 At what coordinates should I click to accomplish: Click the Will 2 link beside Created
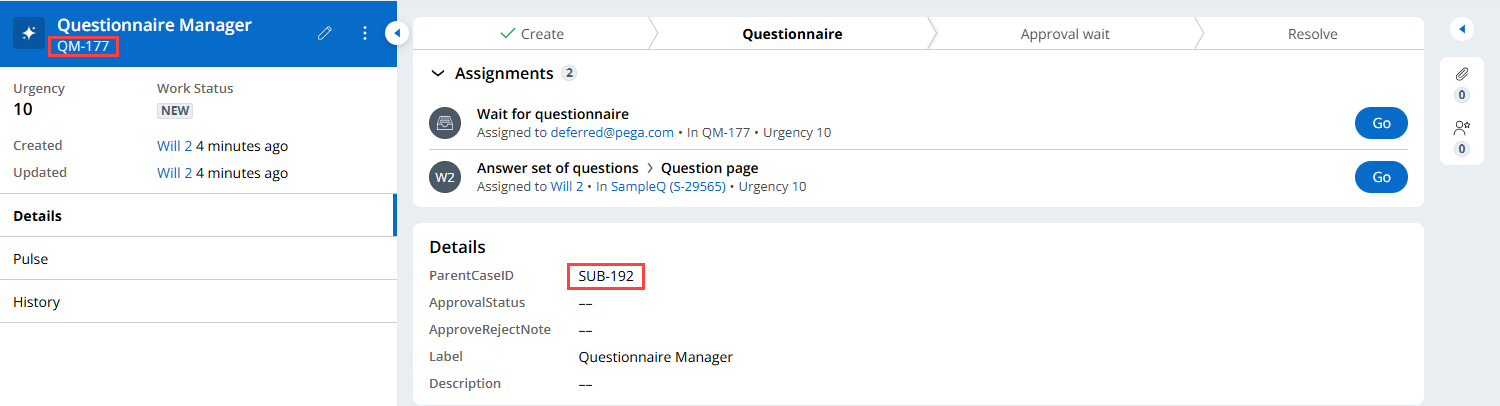[x=174, y=146]
